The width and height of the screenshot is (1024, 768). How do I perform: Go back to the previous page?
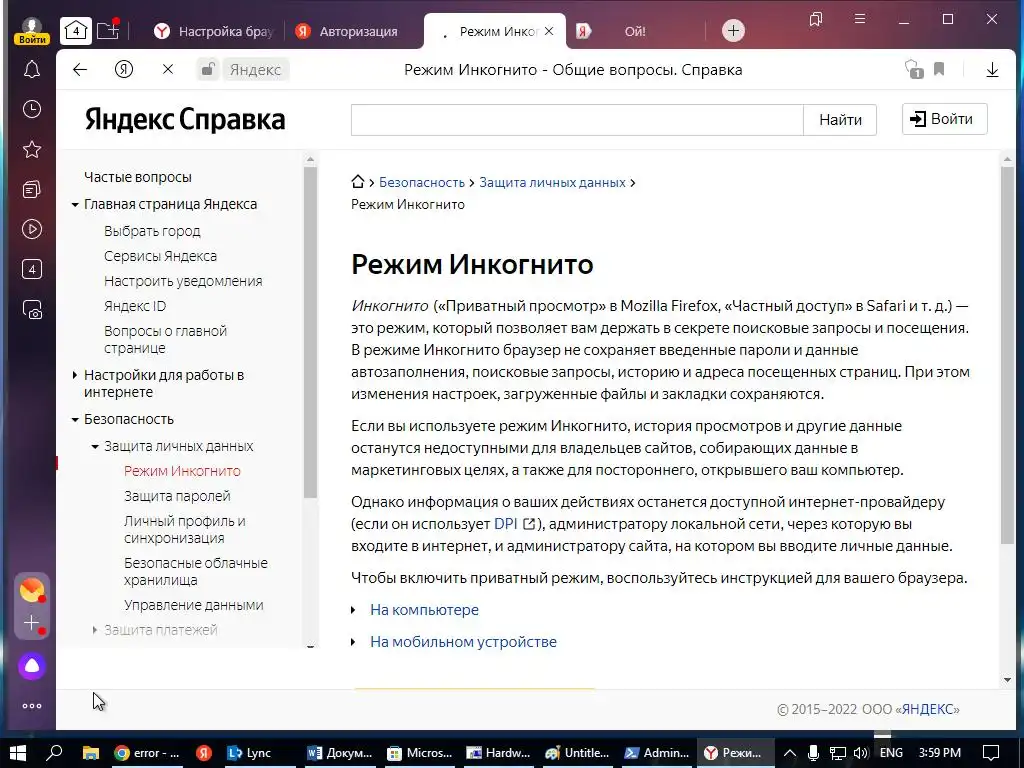pos(80,69)
